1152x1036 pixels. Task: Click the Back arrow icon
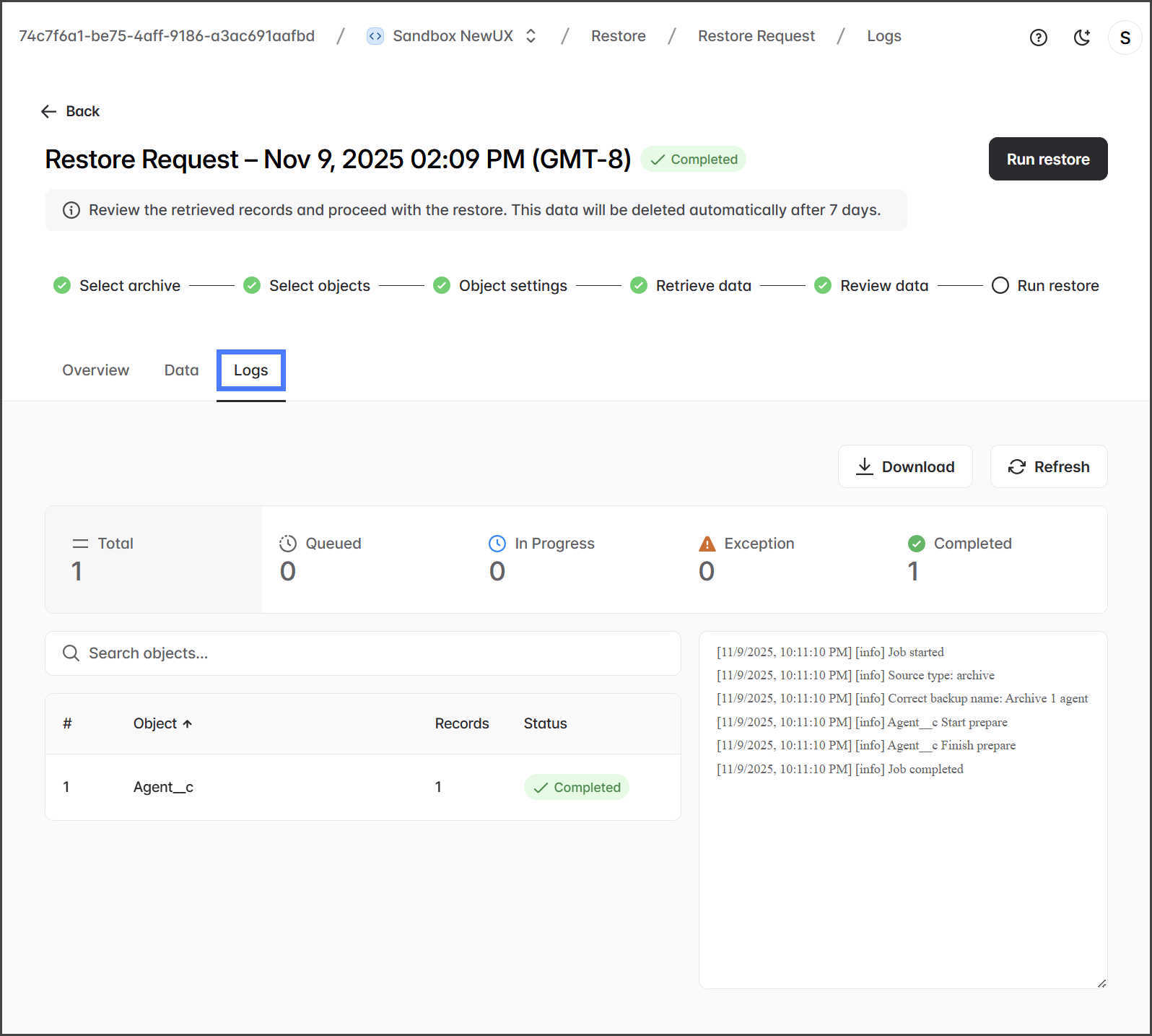point(48,111)
